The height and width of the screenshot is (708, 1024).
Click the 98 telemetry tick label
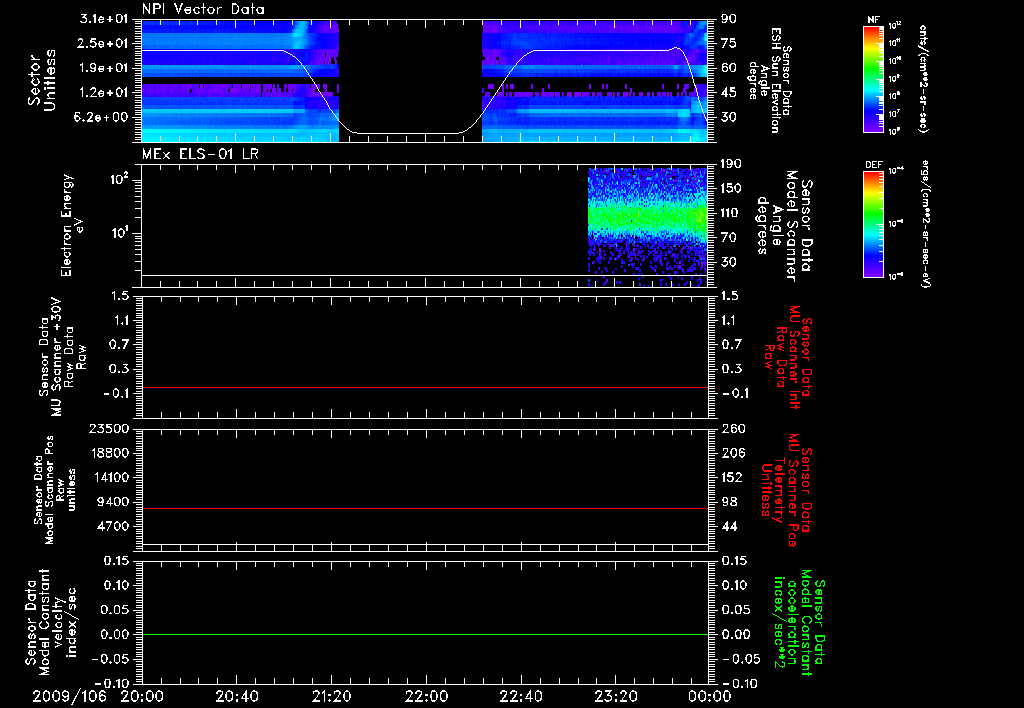[x=729, y=502]
